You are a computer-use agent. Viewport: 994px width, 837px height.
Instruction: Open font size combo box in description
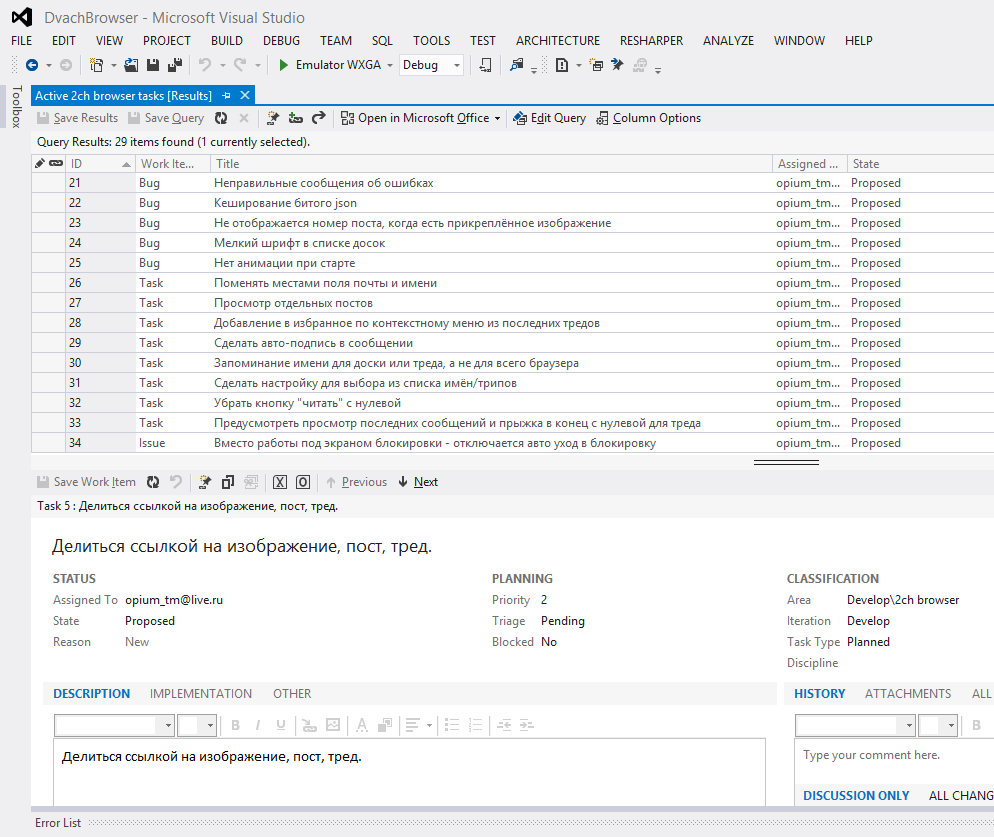(x=197, y=725)
